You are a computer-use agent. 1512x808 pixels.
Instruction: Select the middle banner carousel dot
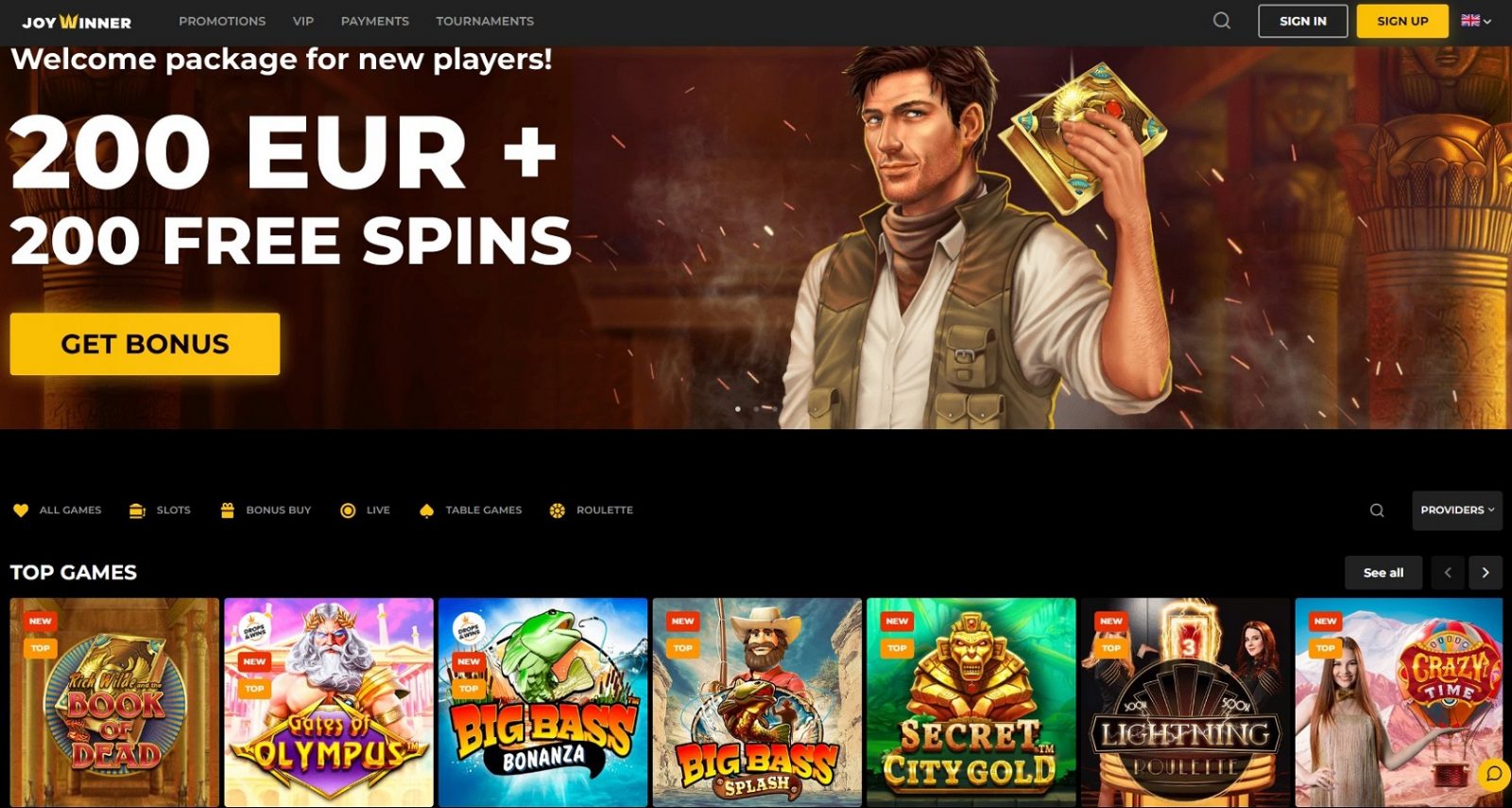pos(757,409)
